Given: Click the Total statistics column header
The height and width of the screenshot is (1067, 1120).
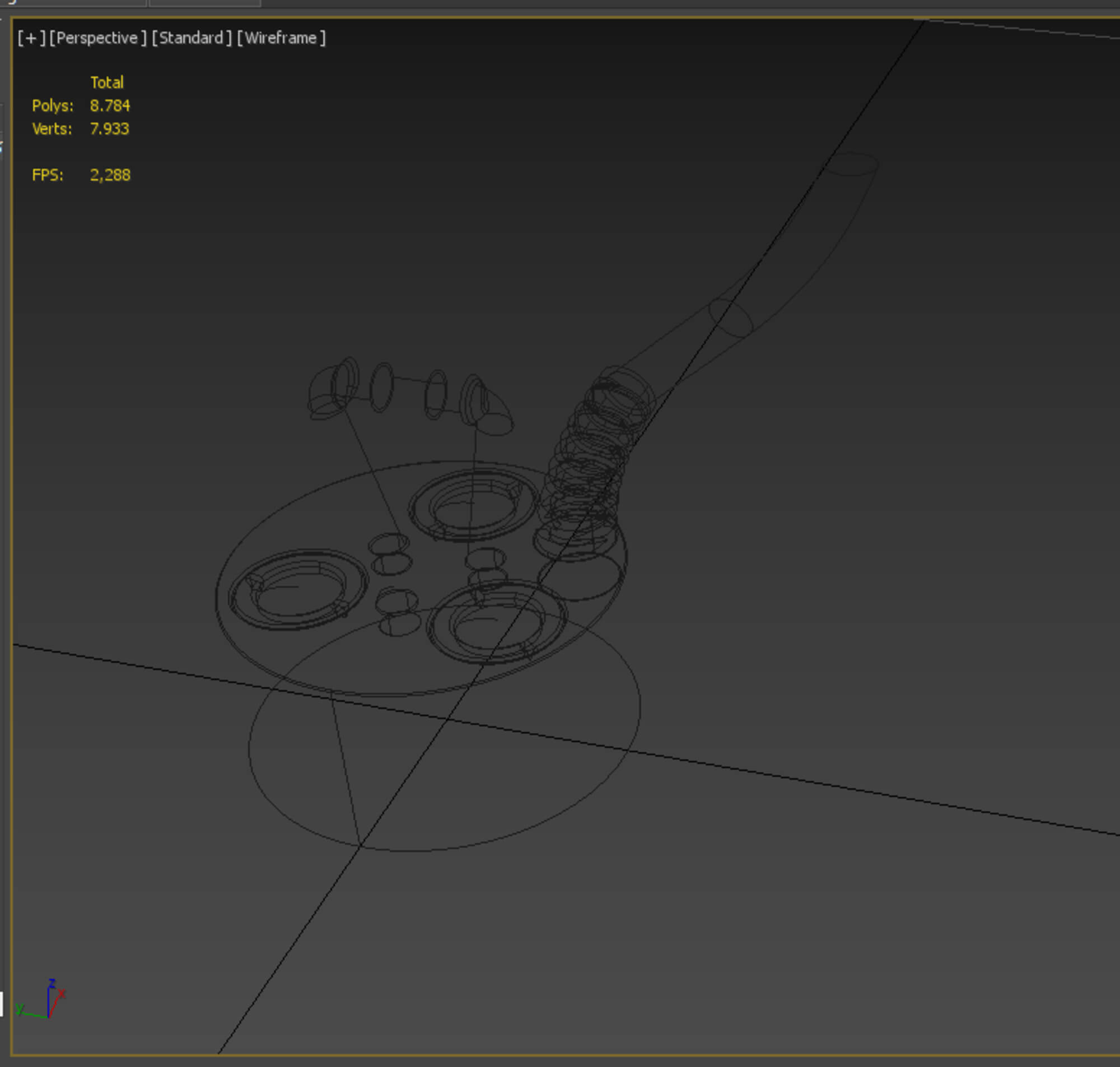Looking at the screenshot, I should (x=106, y=82).
